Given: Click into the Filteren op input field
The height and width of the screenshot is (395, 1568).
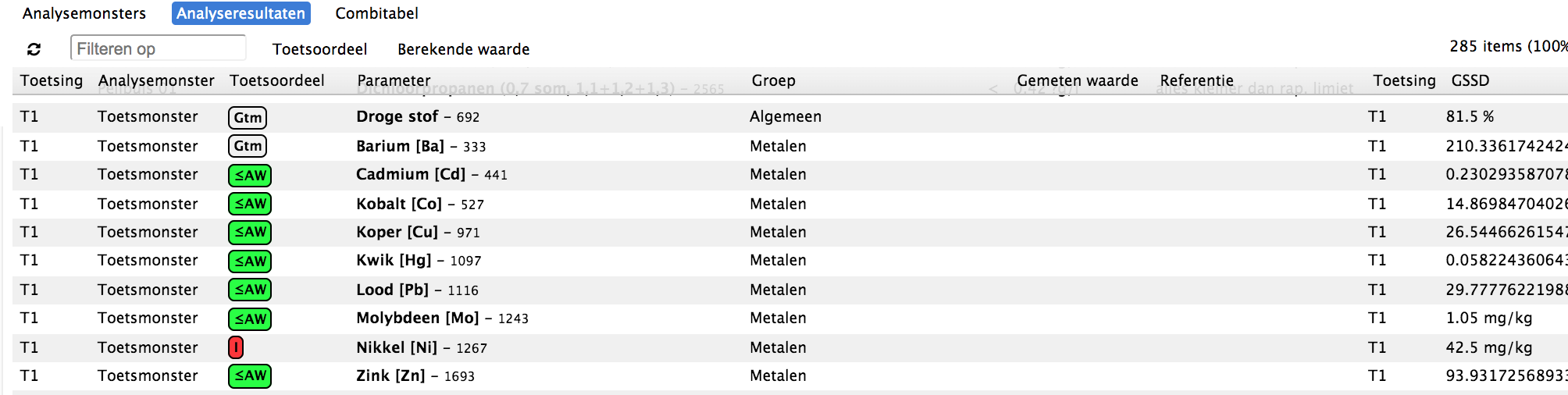Looking at the screenshot, I should [x=159, y=48].
